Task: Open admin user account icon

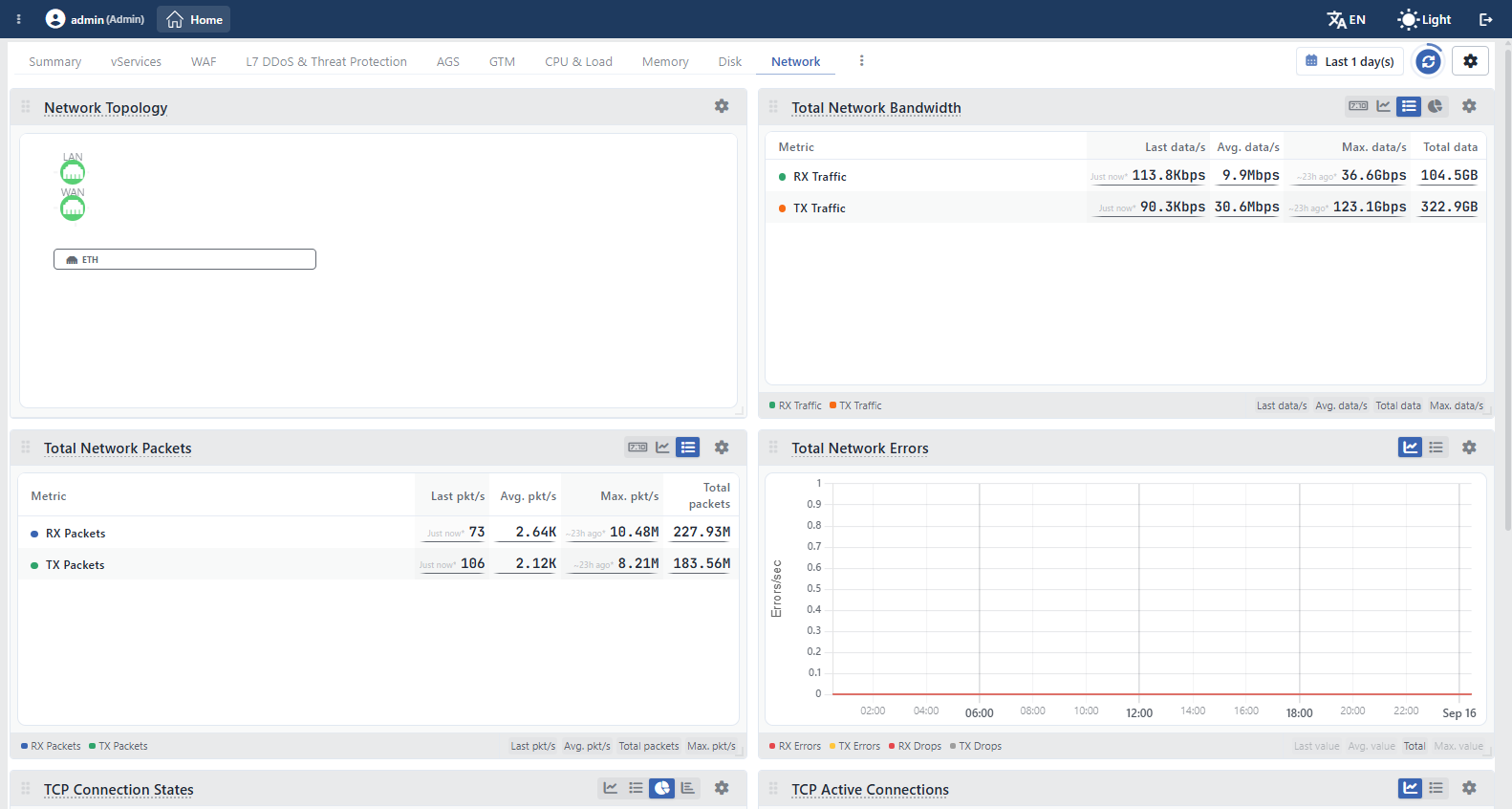Action: 55,19
